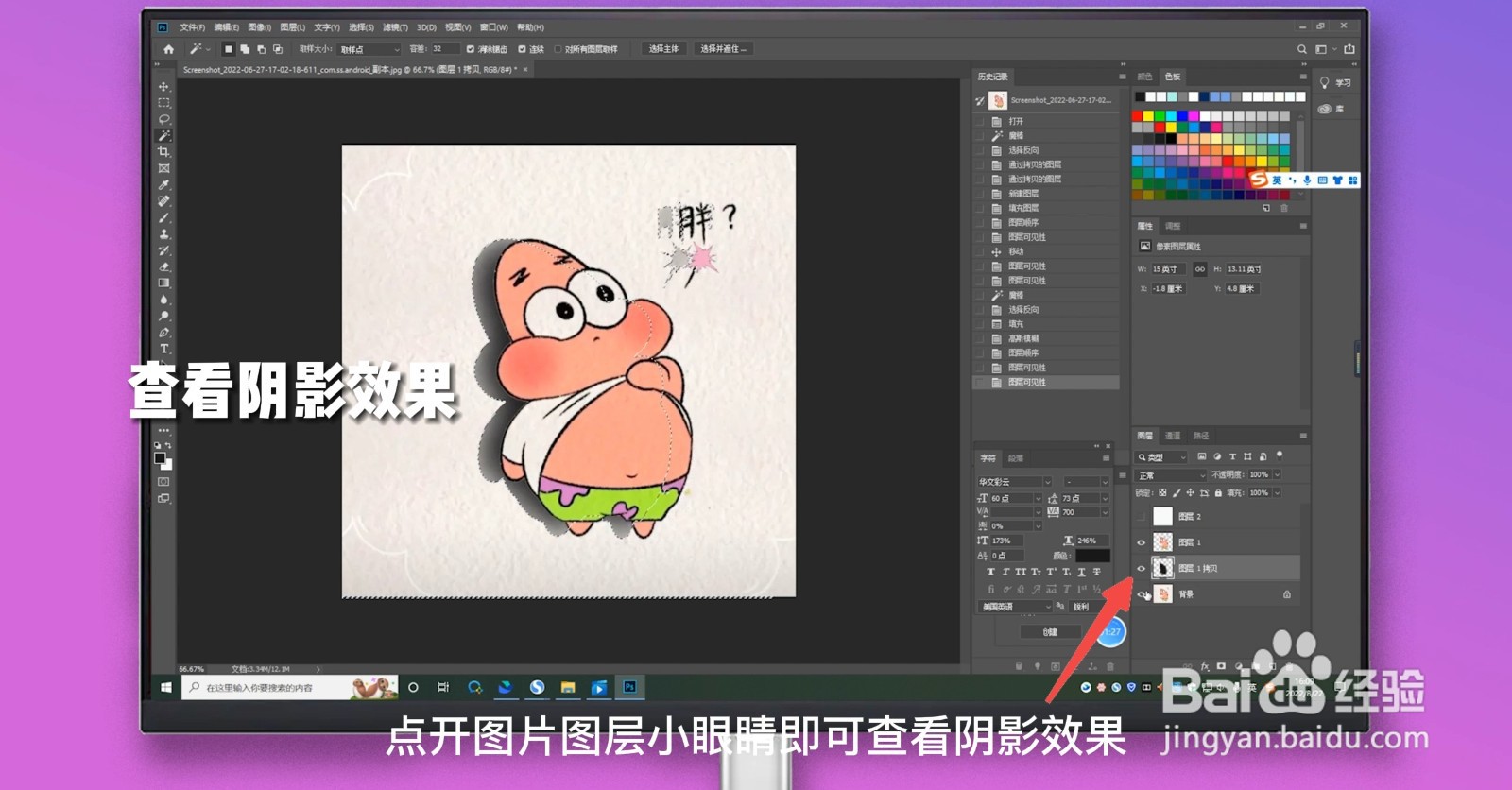Toggle the contiguous 连续 checkbox
The width and height of the screenshot is (1512, 790).
point(522,49)
